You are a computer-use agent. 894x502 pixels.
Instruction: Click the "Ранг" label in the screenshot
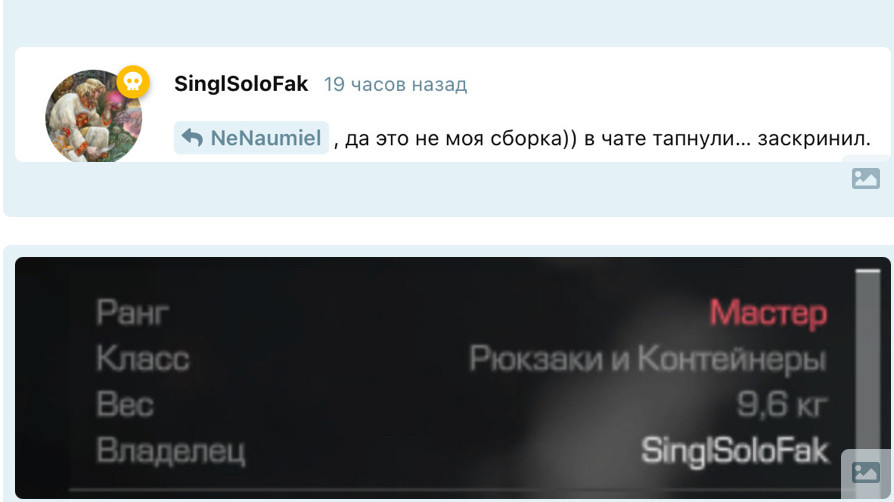tap(132, 313)
